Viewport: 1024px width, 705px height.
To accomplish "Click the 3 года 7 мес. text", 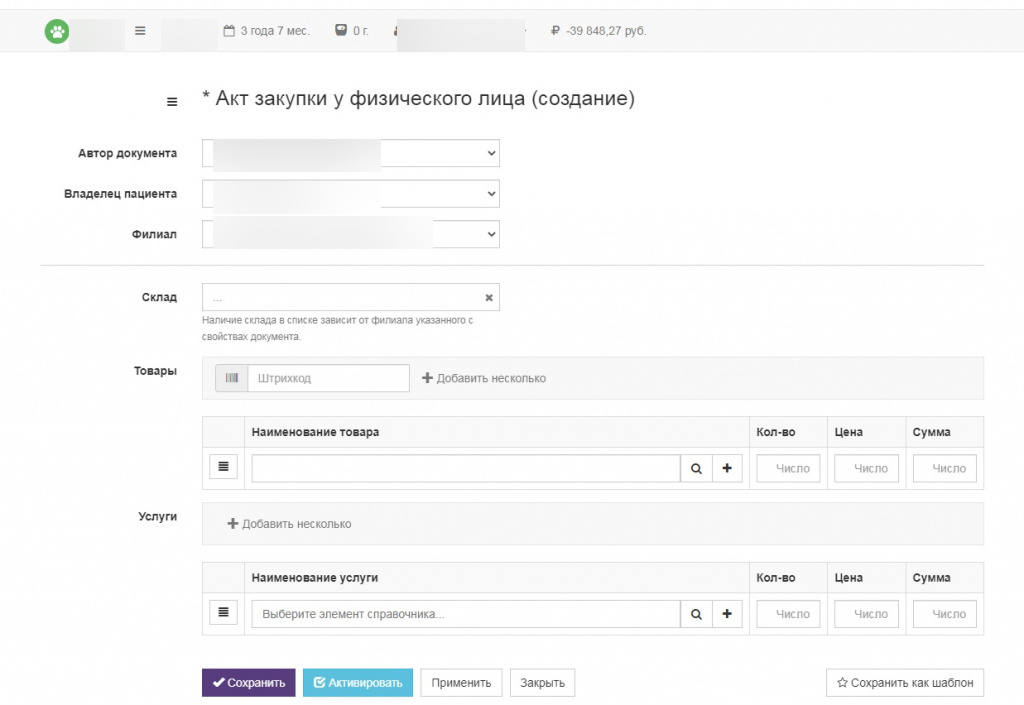I will pos(275,31).
